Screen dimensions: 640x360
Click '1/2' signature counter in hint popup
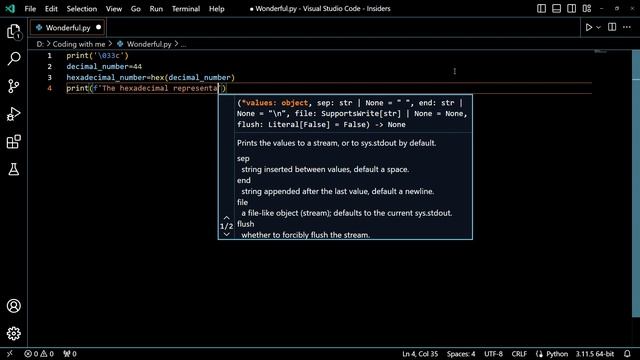(227, 226)
